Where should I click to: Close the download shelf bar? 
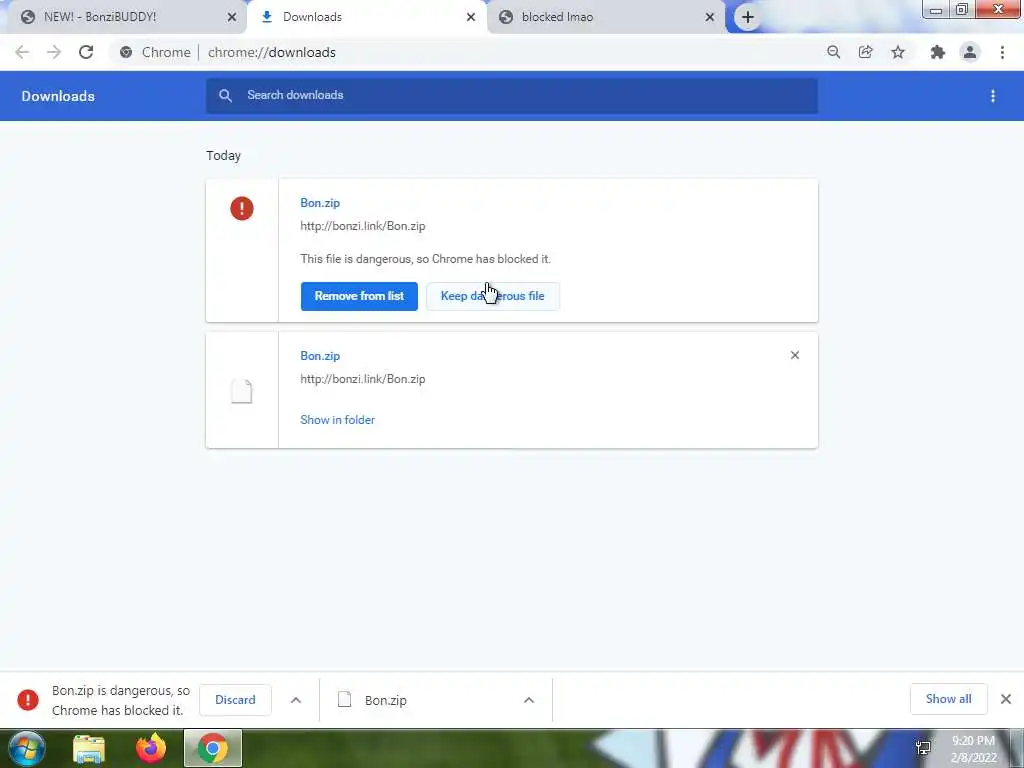pyautogui.click(x=1006, y=699)
